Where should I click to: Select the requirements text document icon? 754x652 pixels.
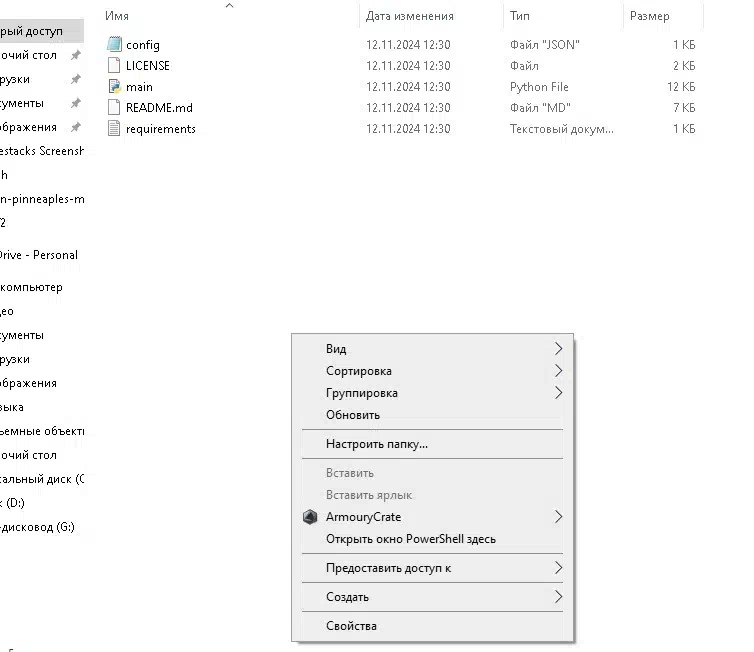pos(114,128)
